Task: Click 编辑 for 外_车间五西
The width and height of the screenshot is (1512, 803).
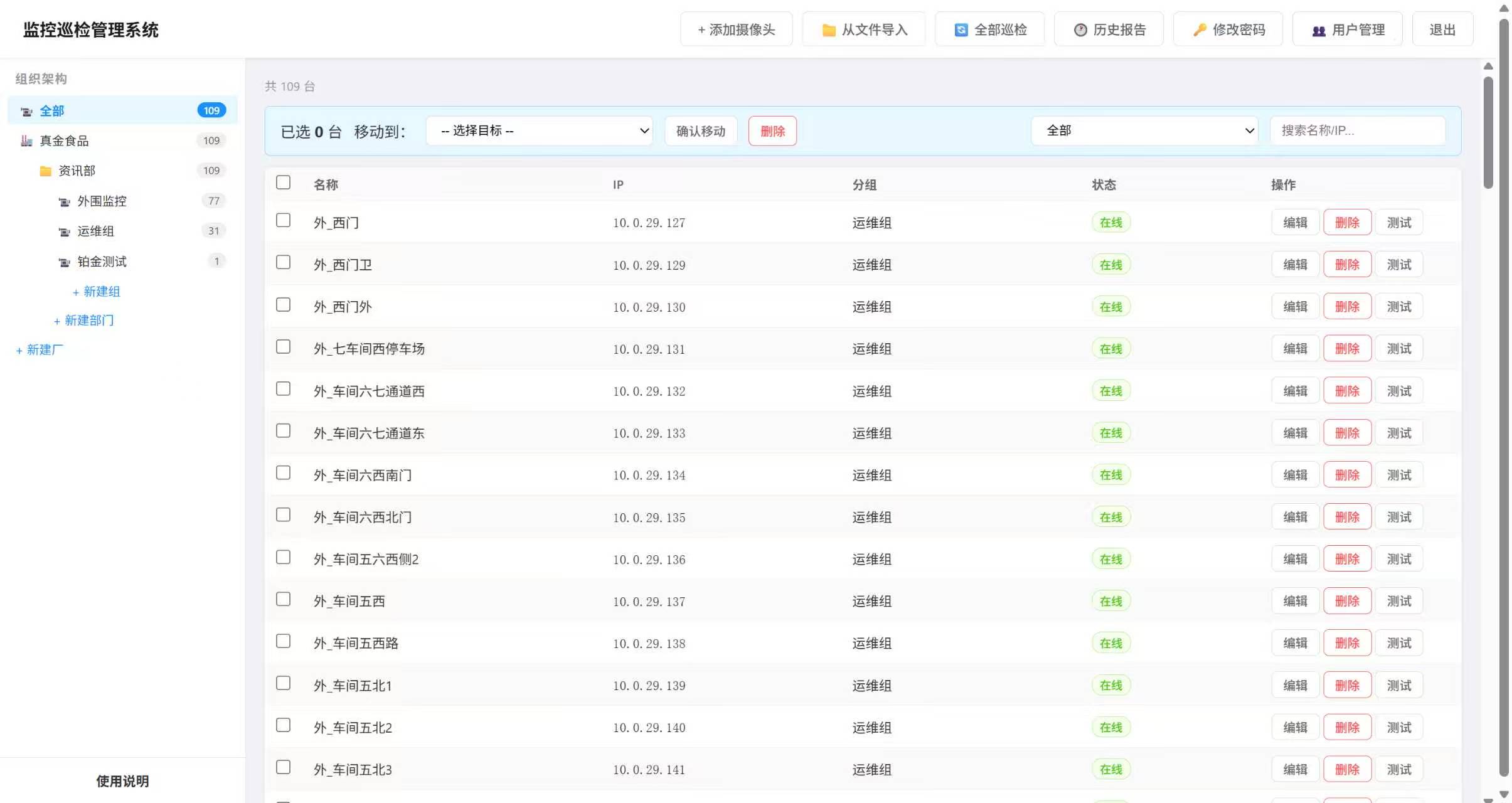Action: click(1296, 601)
